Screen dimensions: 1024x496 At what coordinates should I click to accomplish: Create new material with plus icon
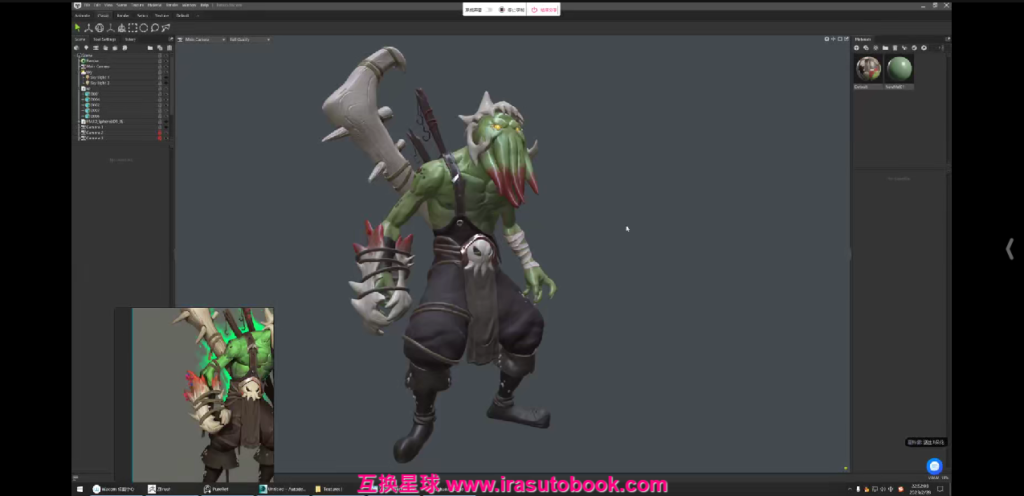tap(856, 48)
